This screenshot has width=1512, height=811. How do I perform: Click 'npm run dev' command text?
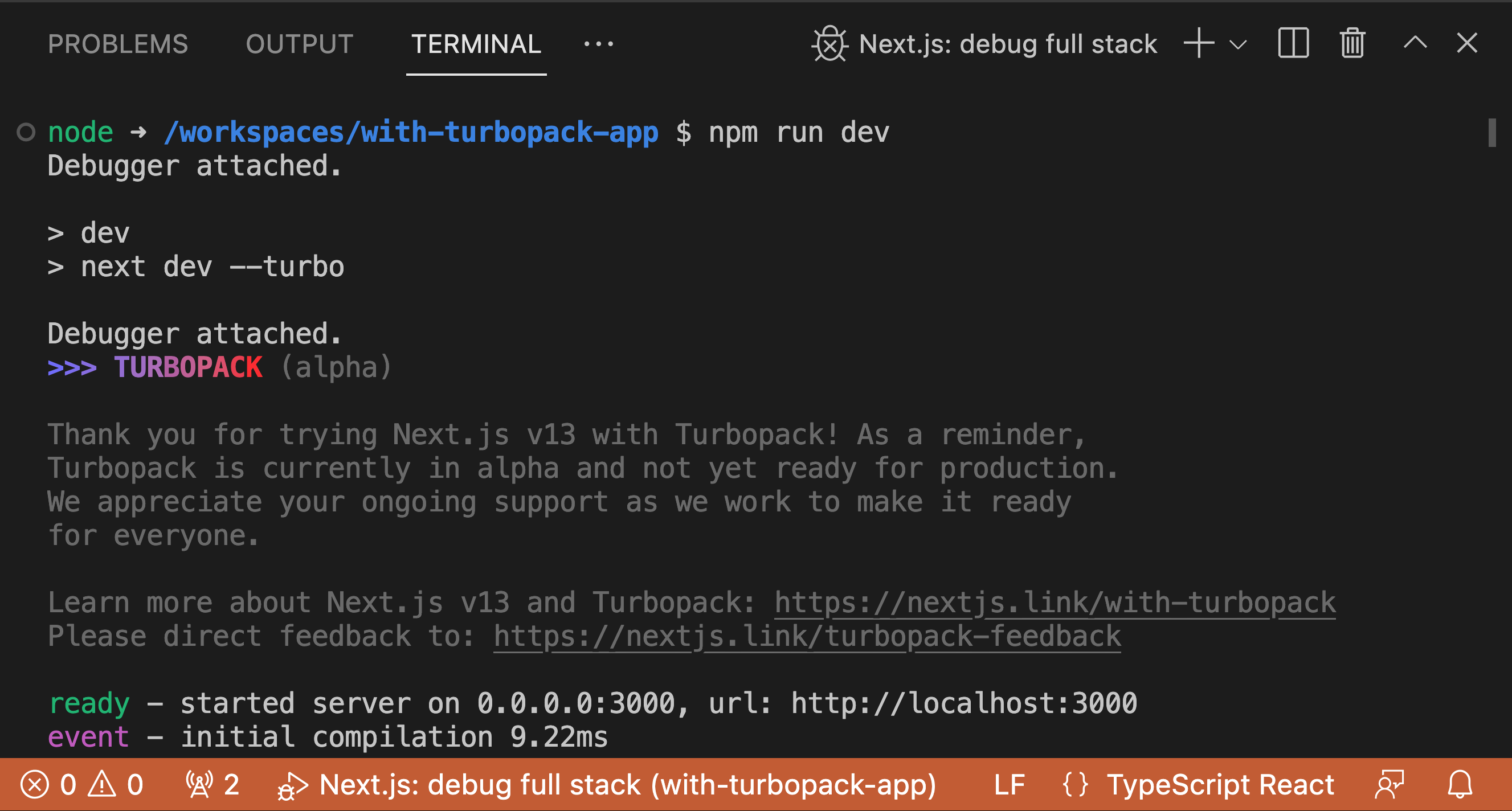(x=798, y=133)
